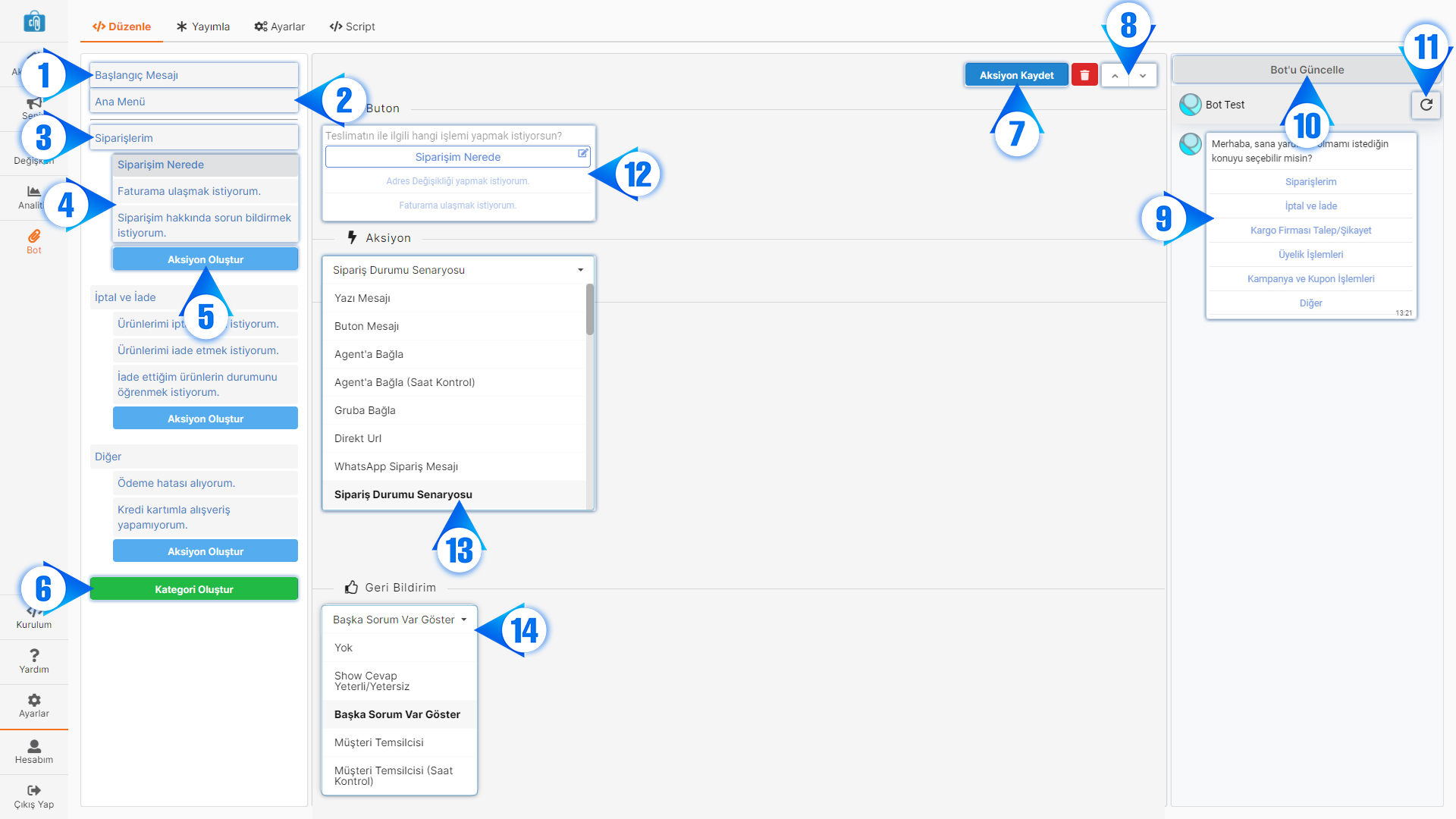
Task: Switch to the Yayımla tab
Action: point(202,27)
